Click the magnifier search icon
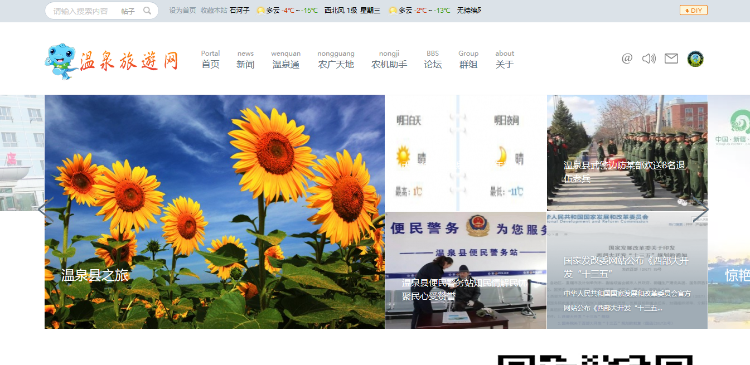Viewport: 750px width, 365px height. coord(147,11)
